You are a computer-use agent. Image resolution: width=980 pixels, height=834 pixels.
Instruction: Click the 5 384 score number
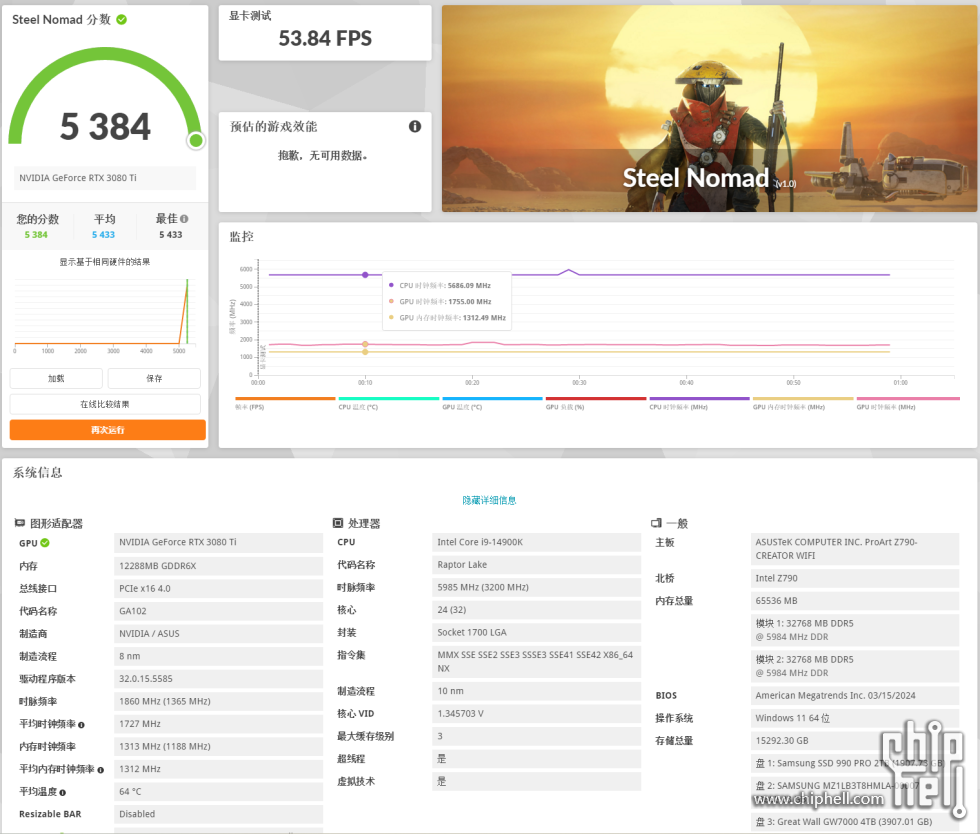tap(105, 126)
